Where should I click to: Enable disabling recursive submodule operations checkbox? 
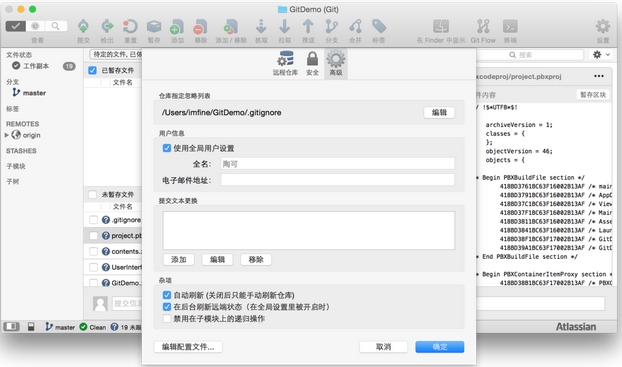click(167, 319)
